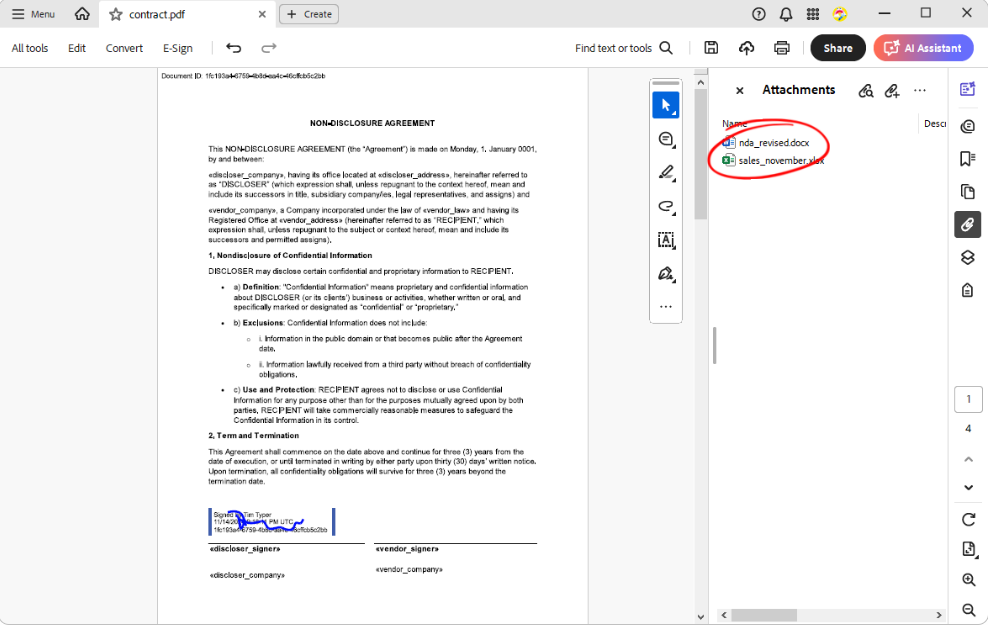Choose the Fill & Sign pen tool
Image resolution: width=988 pixels, height=625 pixels.
point(666,274)
